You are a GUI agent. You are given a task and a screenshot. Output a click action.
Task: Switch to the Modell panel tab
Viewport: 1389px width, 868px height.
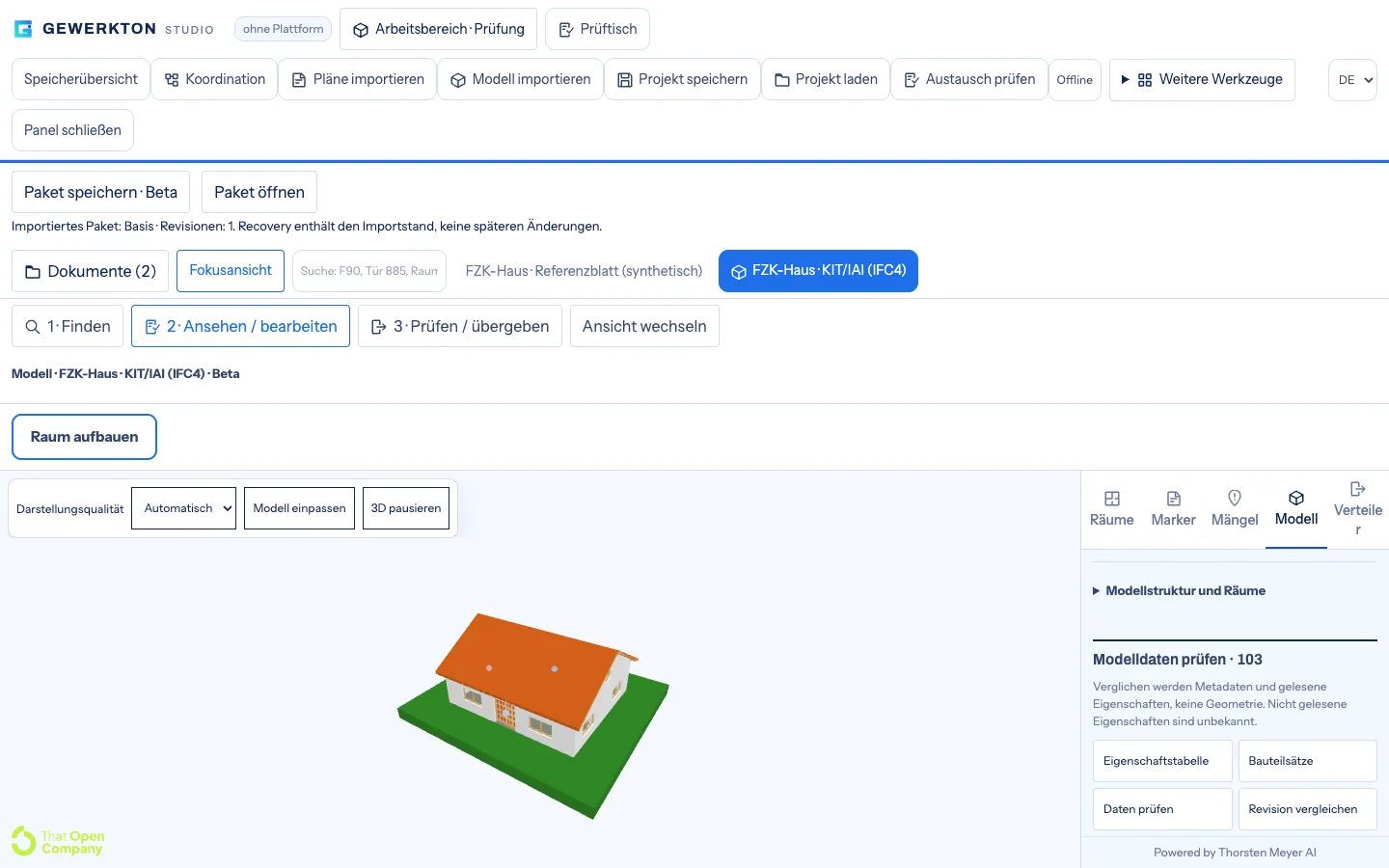click(x=1296, y=508)
